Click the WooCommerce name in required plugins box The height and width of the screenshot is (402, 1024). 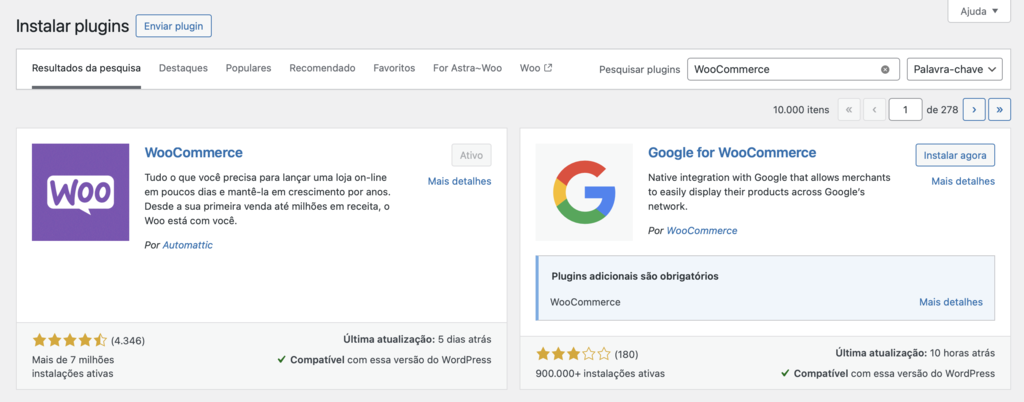pyautogui.click(x=586, y=302)
